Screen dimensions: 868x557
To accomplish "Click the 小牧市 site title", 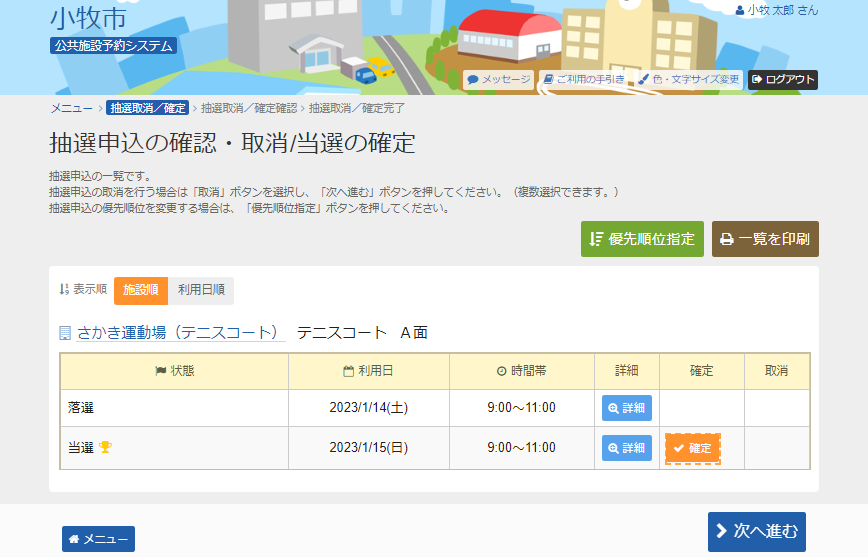I will click(88, 18).
